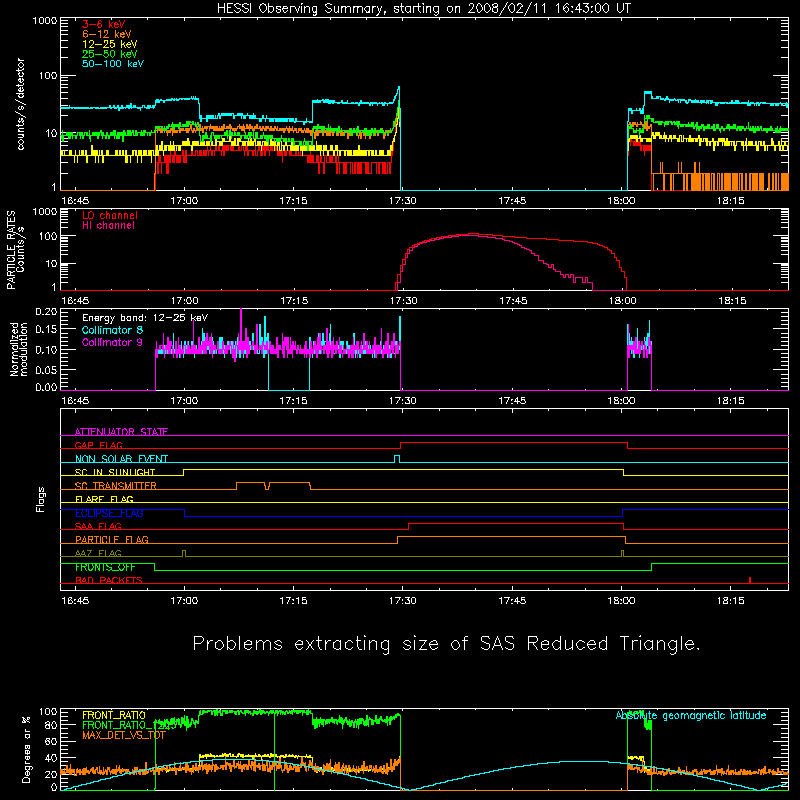Select the Collimator 8 legend entry

point(112,330)
